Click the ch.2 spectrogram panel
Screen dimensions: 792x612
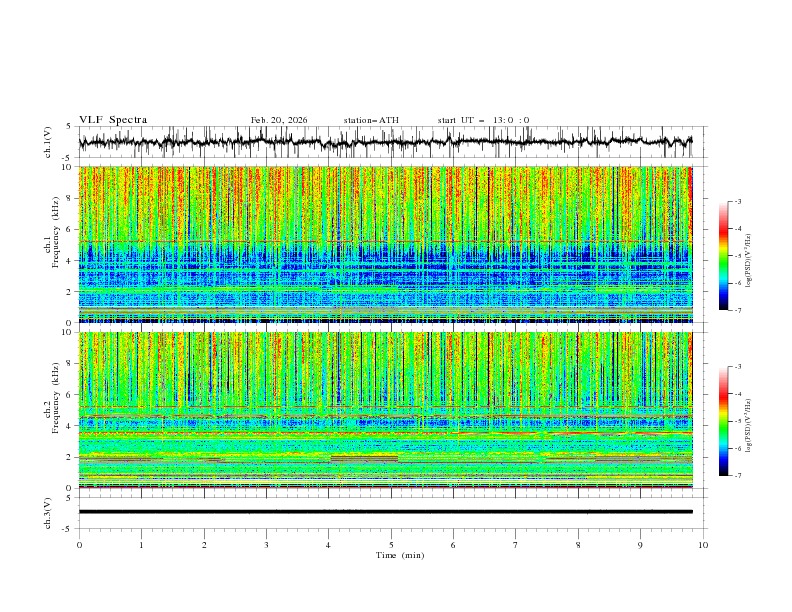[385, 410]
